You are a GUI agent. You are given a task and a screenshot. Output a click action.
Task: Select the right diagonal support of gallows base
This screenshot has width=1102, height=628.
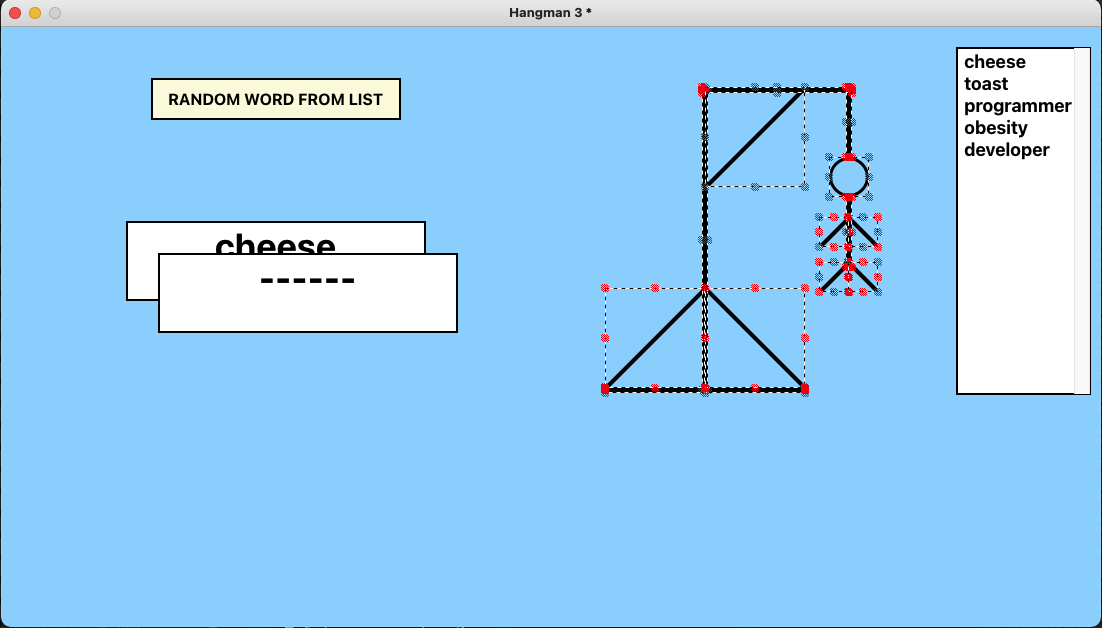755,339
